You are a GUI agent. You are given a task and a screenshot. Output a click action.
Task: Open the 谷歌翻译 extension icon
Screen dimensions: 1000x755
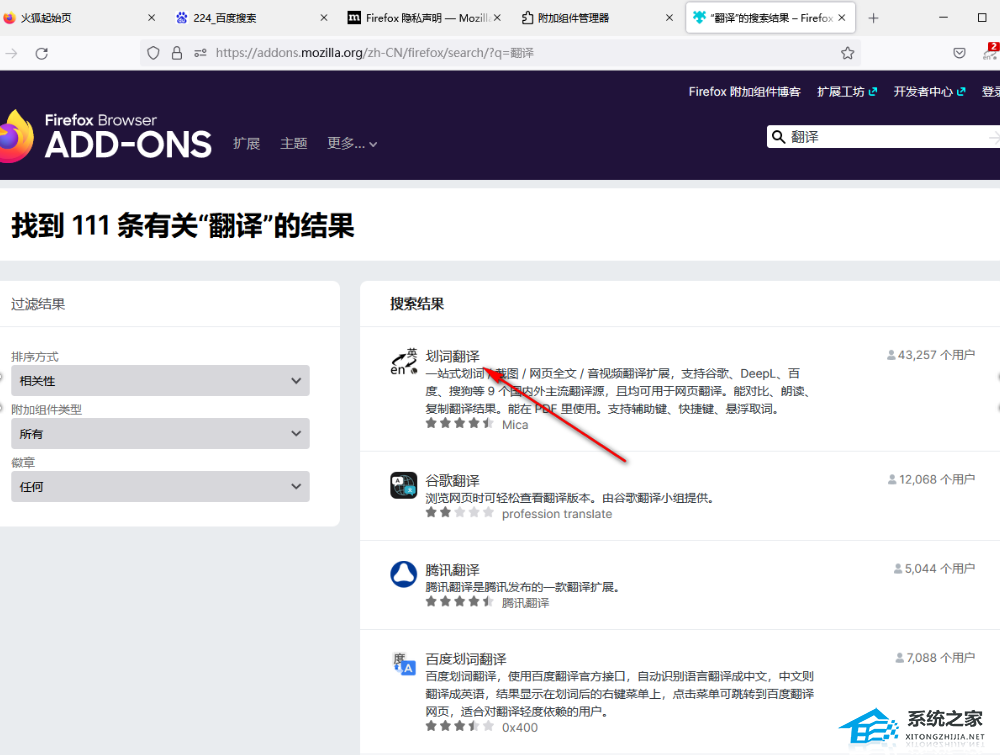(x=404, y=485)
